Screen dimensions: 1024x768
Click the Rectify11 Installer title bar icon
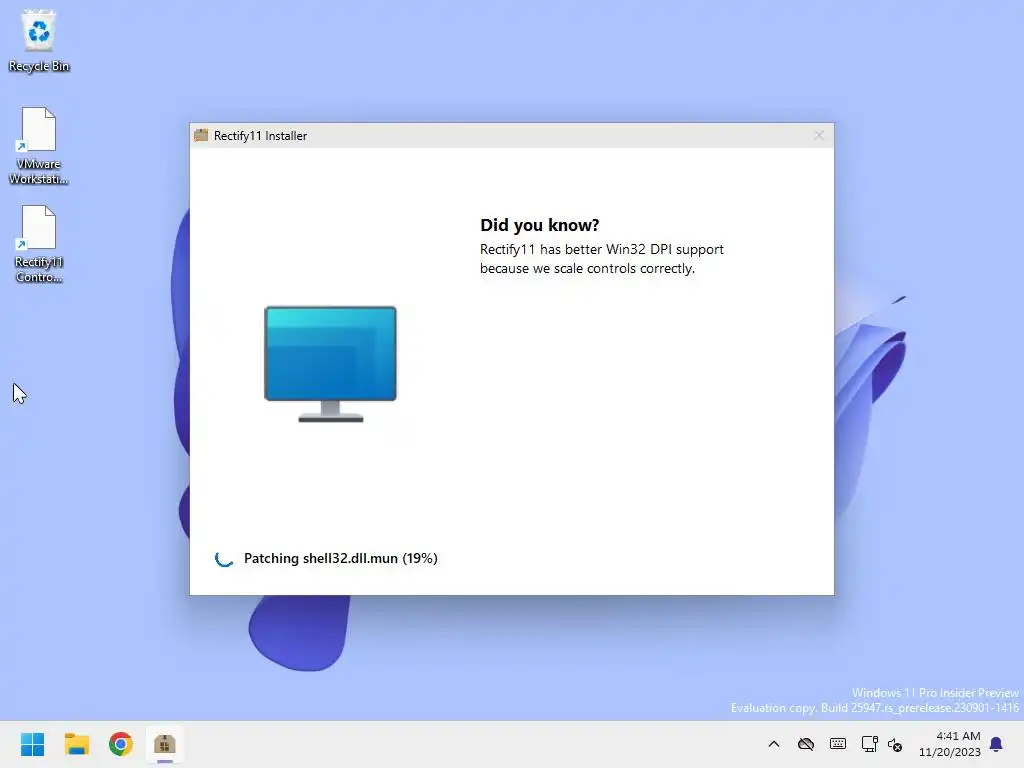pos(201,135)
